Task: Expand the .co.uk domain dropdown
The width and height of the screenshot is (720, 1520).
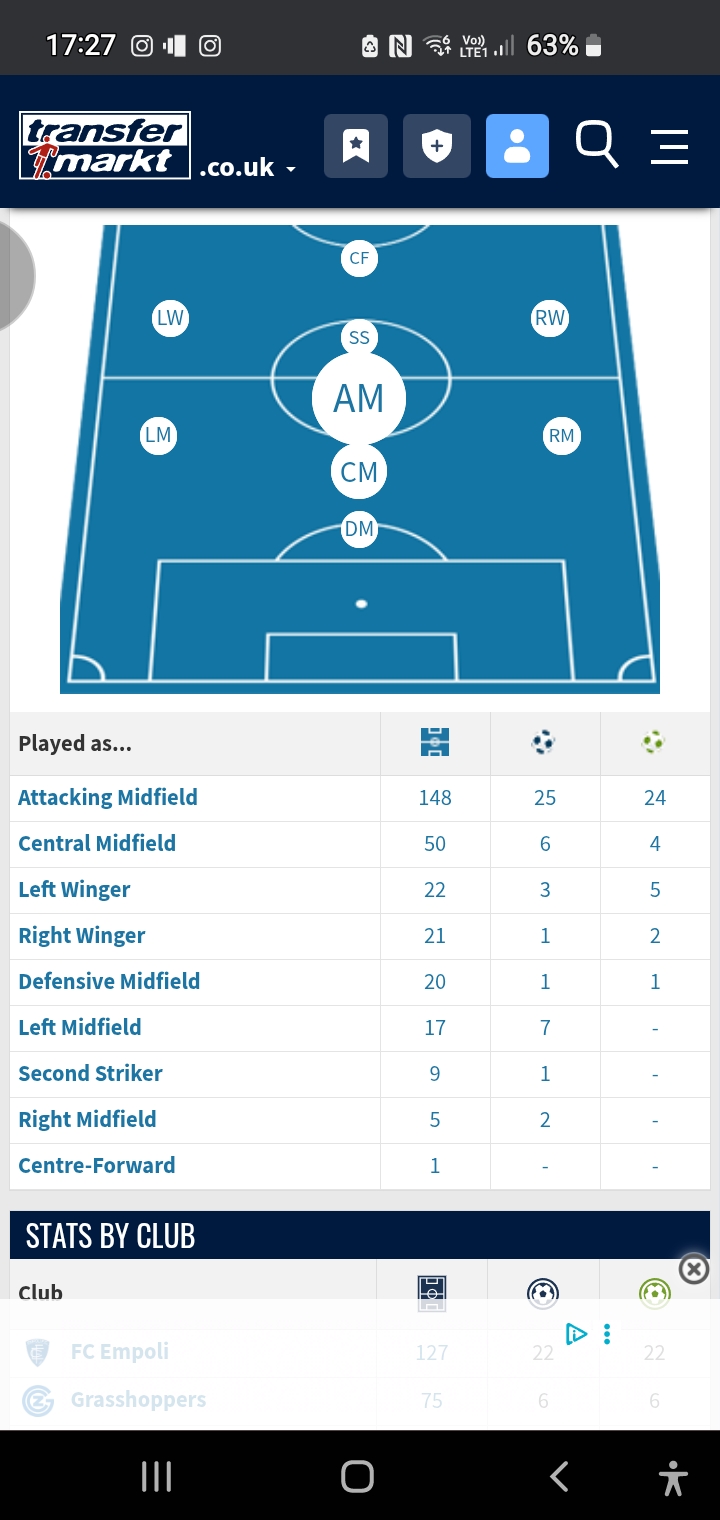Action: pyautogui.click(x=247, y=168)
